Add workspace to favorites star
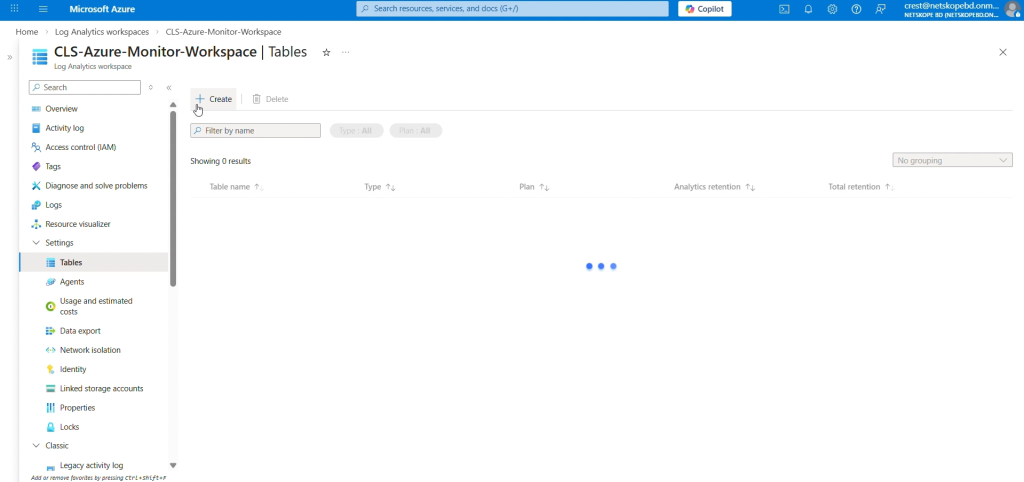1024x482 pixels. click(x=327, y=52)
